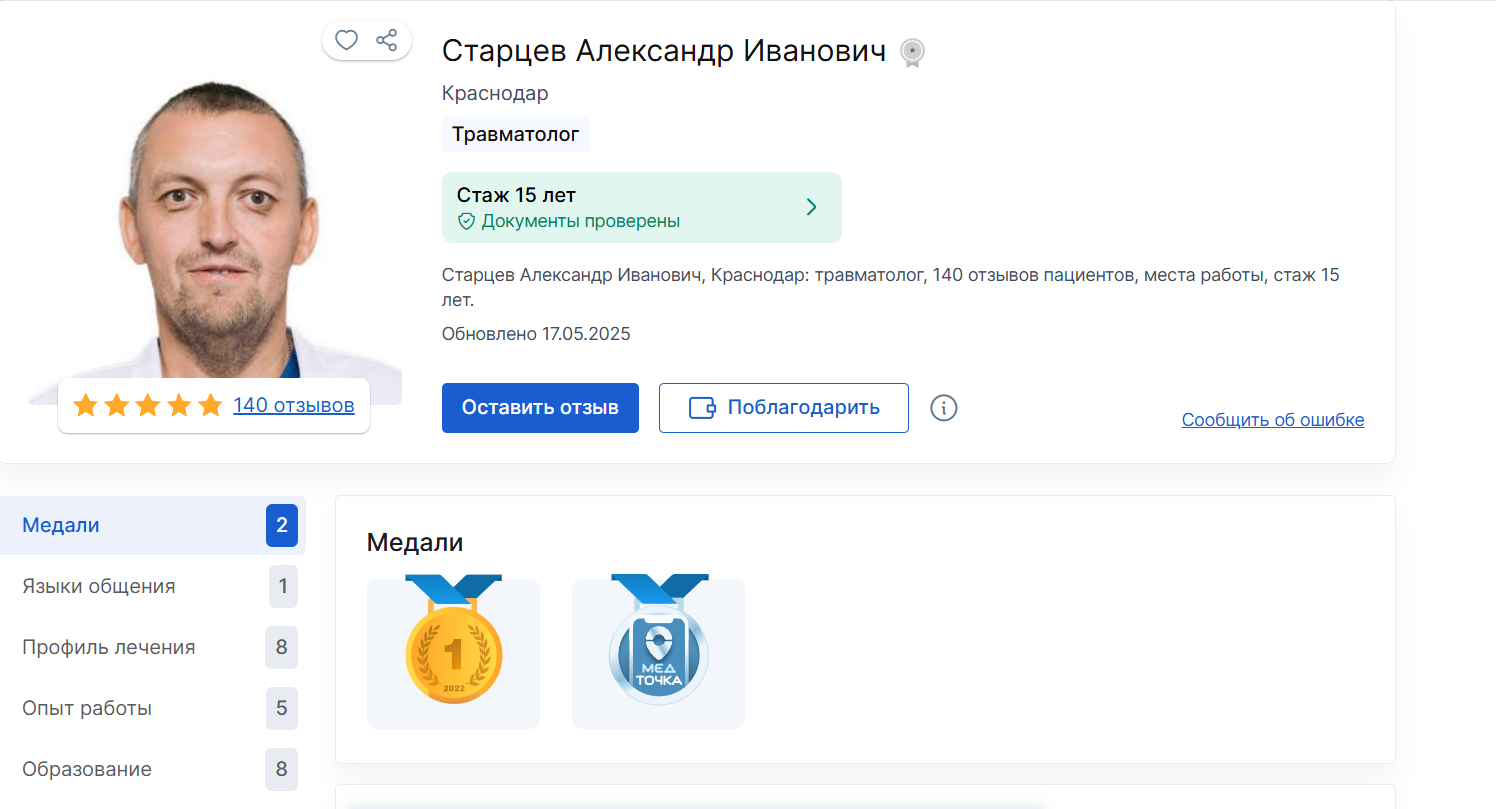Viewport: 1496px width, 809px height.
Task: Open reviews via 140 отзывов link
Action: point(294,405)
